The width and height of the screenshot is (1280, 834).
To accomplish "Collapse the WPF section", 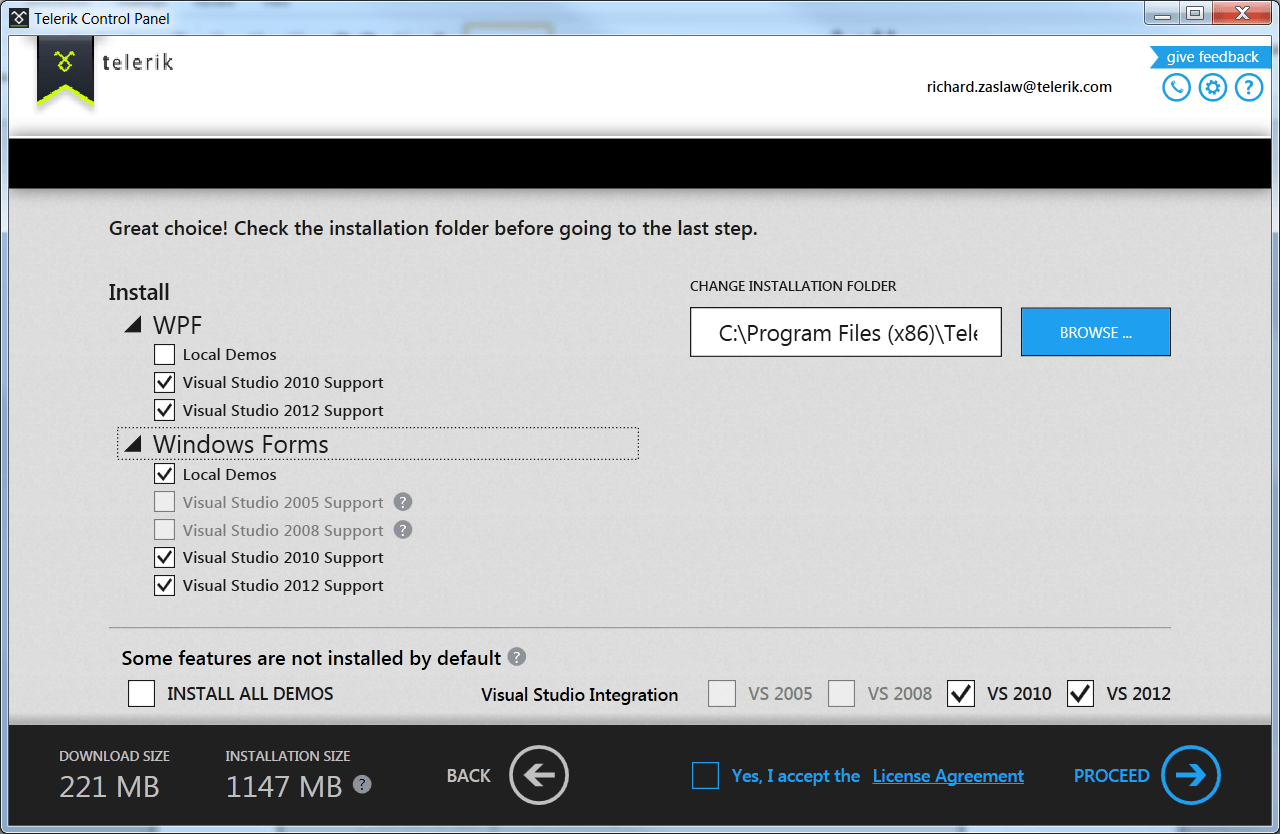I will [132, 325].
